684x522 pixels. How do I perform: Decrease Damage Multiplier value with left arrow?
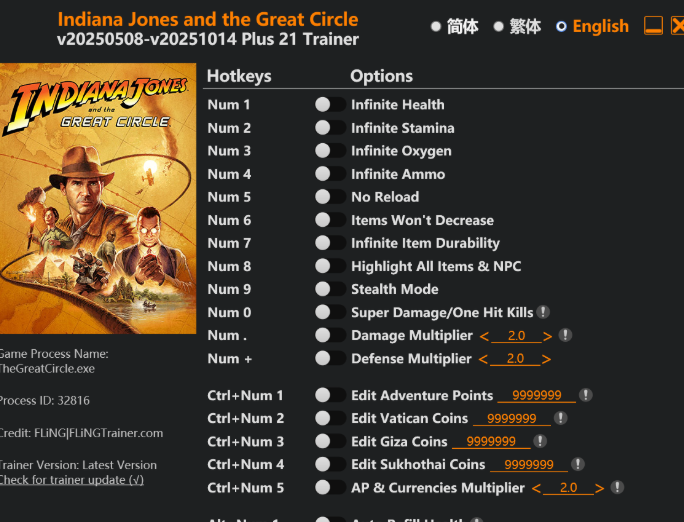coord(485,336)
